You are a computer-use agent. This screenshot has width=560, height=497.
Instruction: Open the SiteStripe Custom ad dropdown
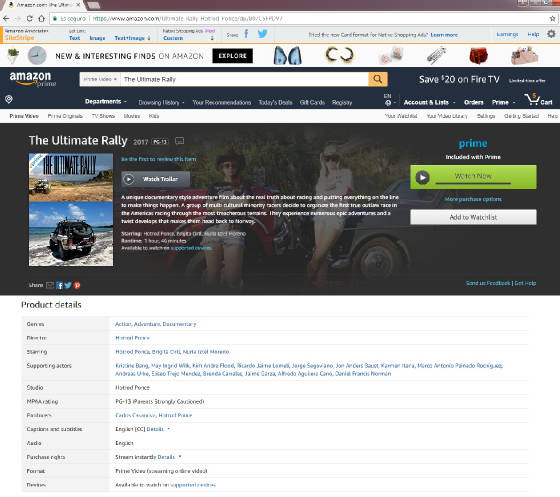click(188, 38)
